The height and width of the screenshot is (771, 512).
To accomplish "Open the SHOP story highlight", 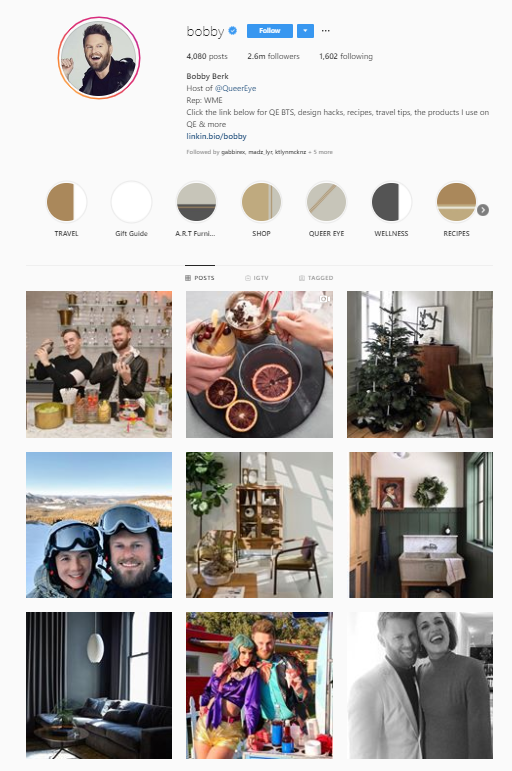I will (x=261, y=202).
